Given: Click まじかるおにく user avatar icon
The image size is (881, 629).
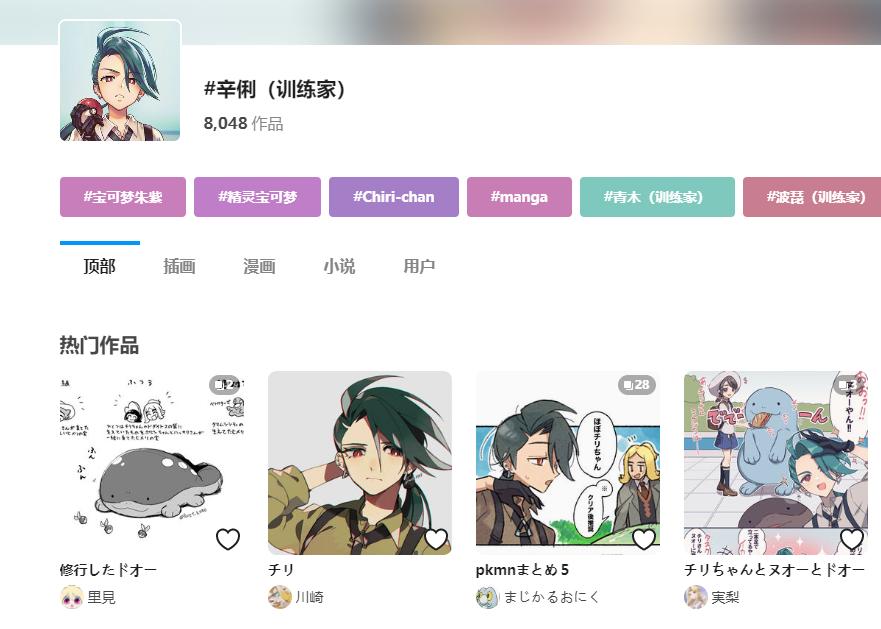Looking at the screenshot, I should click(487, 596).
